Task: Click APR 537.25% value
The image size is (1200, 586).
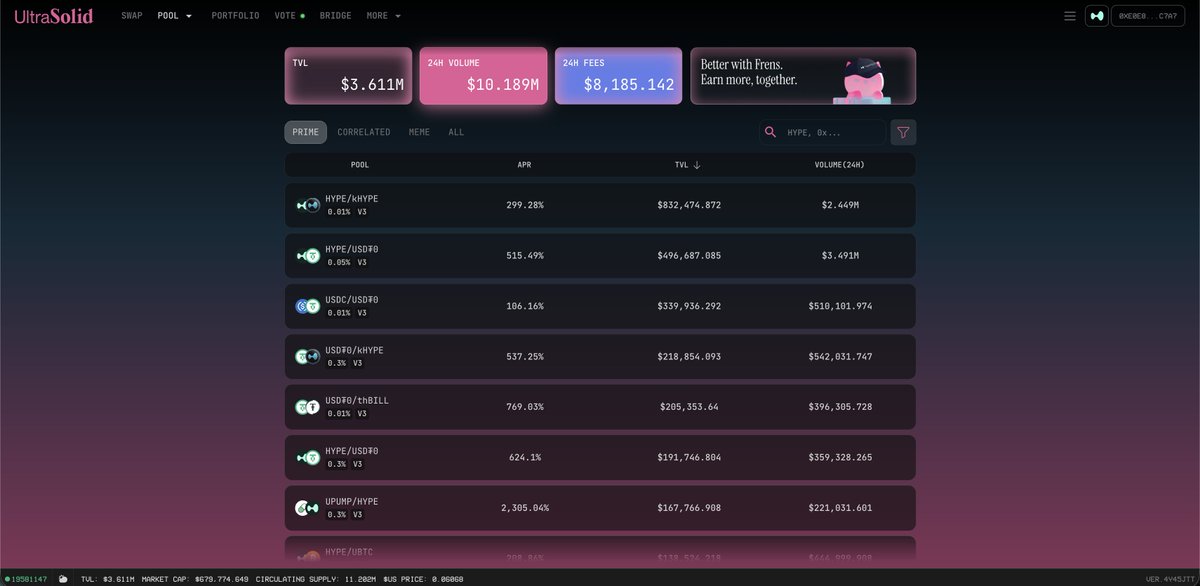Action: pos(524,356)
